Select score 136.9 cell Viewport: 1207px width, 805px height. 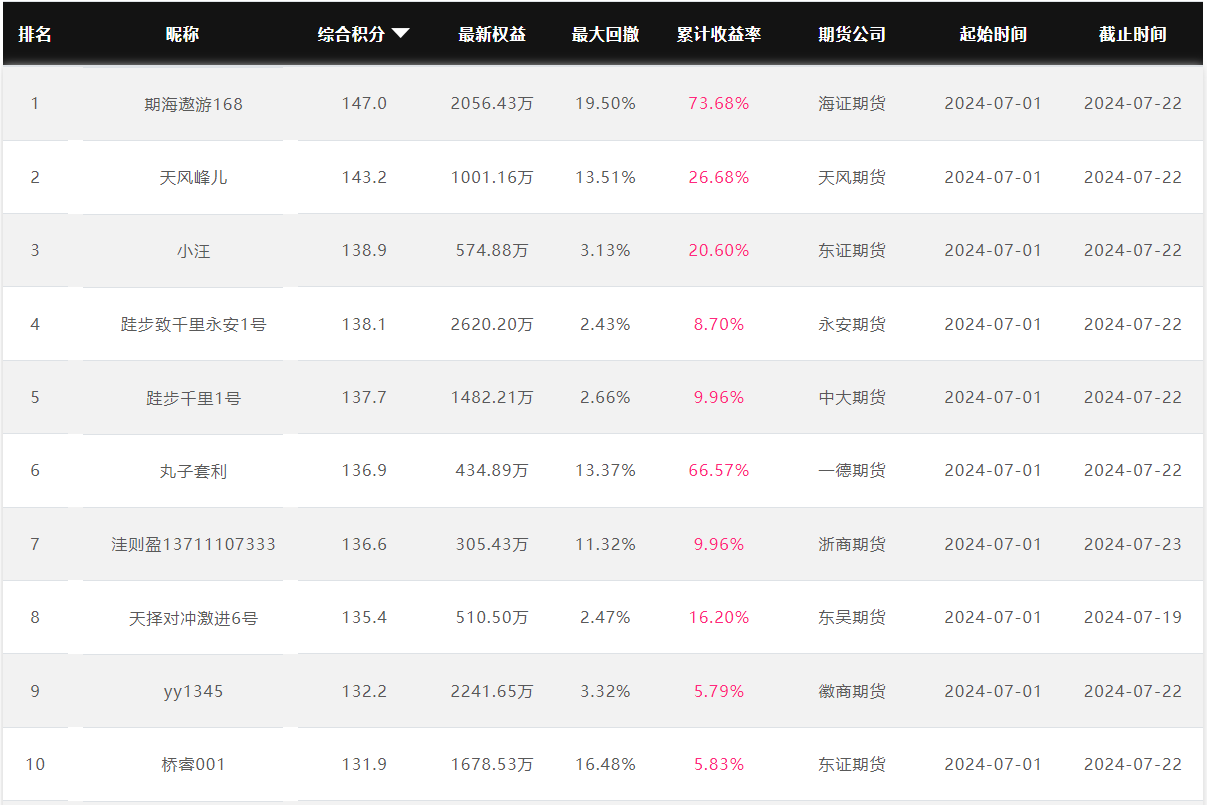point(364,470)
